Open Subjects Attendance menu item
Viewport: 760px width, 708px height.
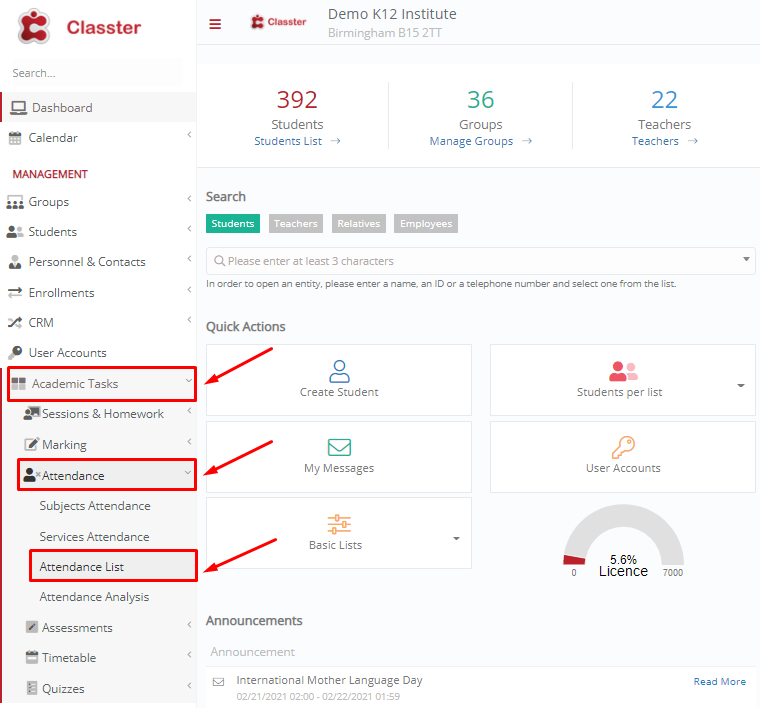tap(95, 506)
